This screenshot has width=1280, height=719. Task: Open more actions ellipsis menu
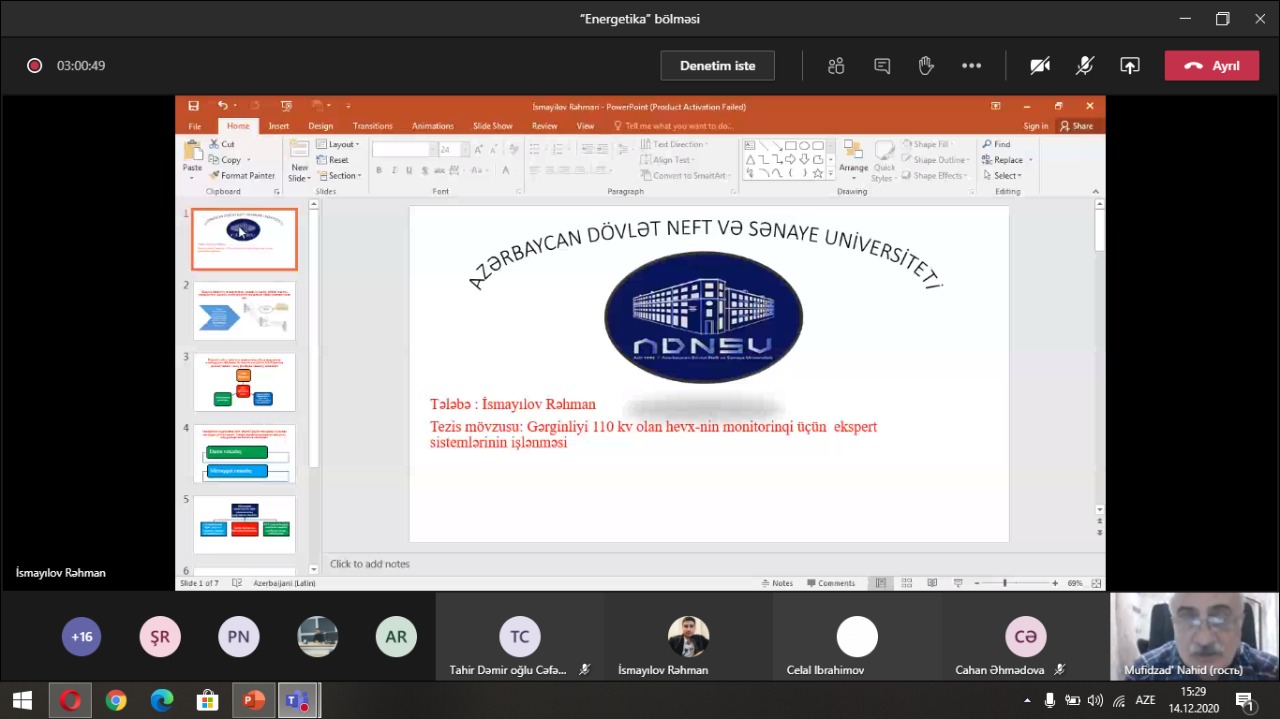(x=971, y=66)
